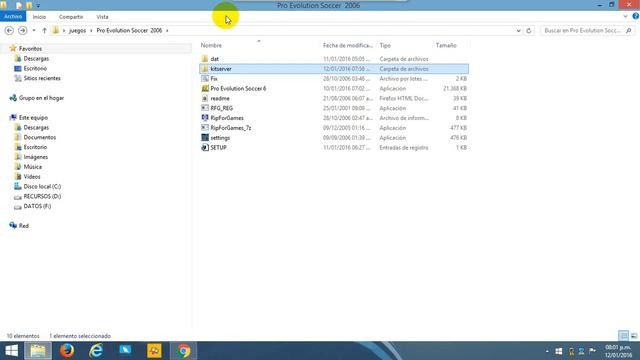The height and width of the screenshot is (360, 640).
Task: Open Imágenes under Este equipo
Action: [x=36, y=157]
